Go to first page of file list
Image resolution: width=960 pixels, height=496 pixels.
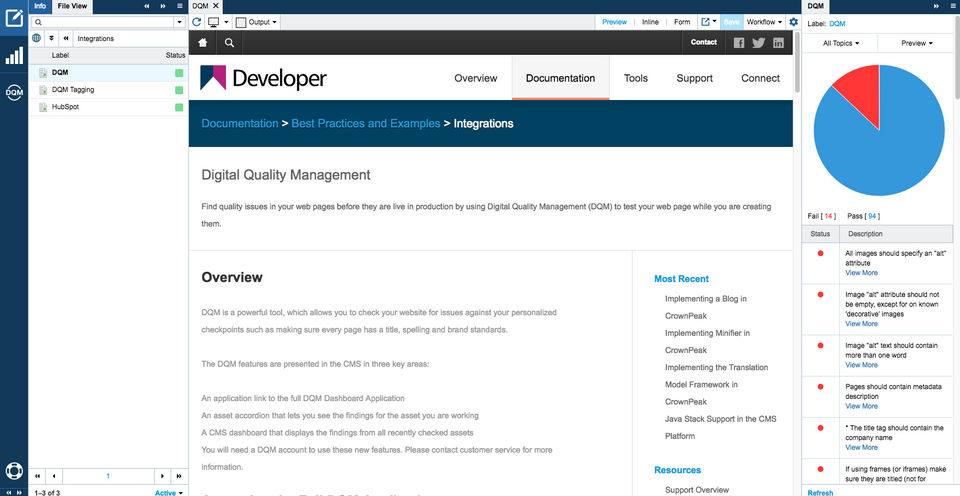[38, 476]
